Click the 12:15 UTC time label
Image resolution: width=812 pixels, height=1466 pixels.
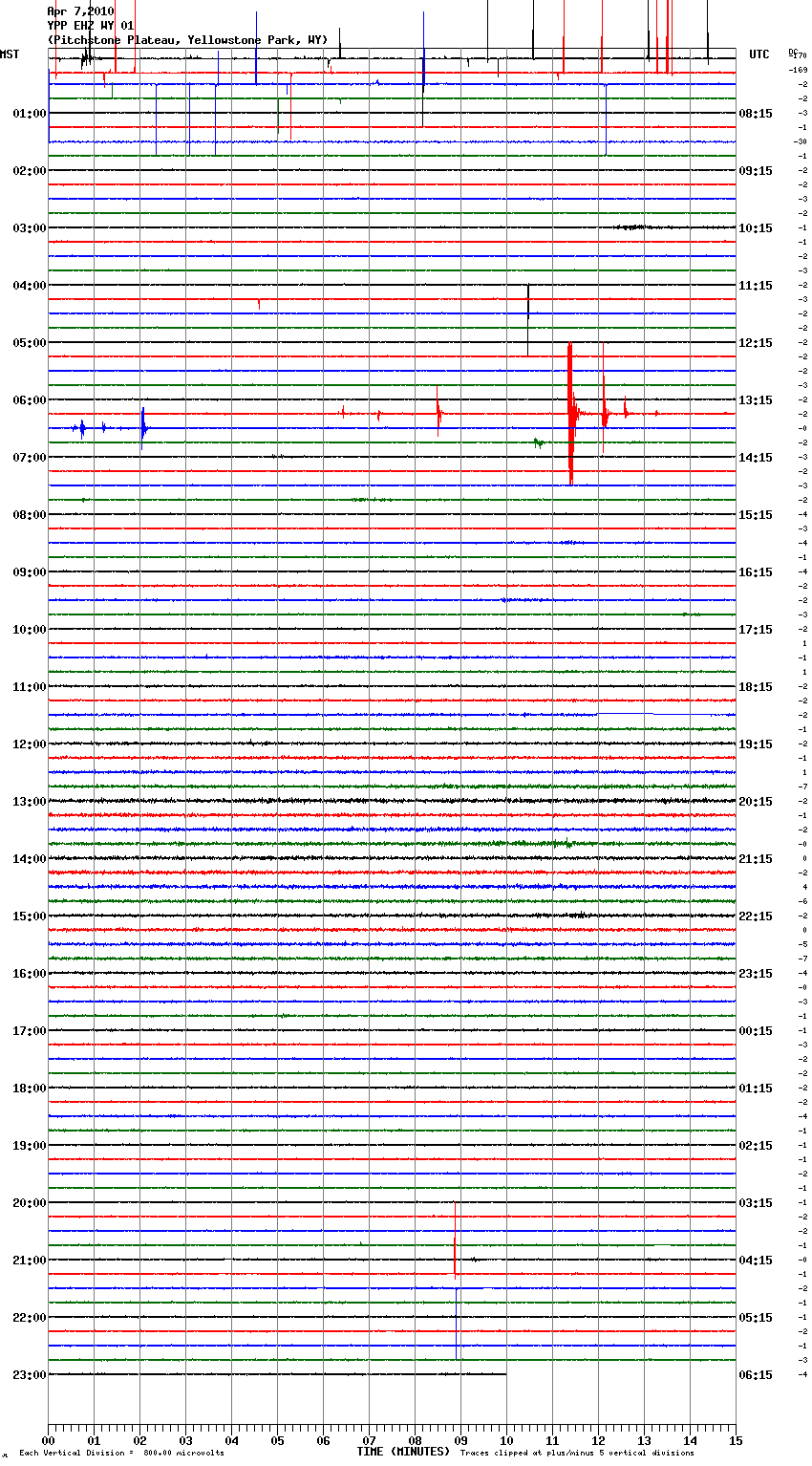click(x=756, y=343)
